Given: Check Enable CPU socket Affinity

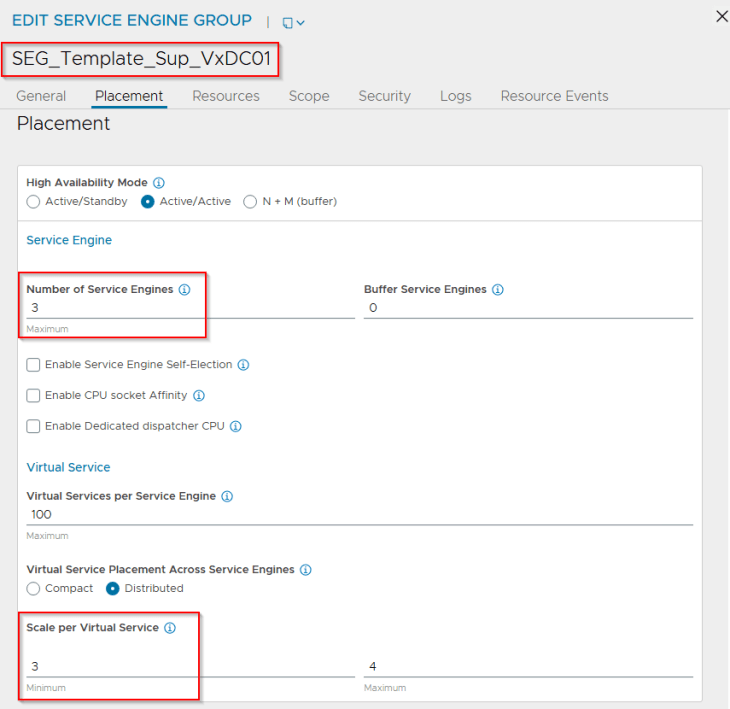Looking at the screenshot, I should (33, 396).
